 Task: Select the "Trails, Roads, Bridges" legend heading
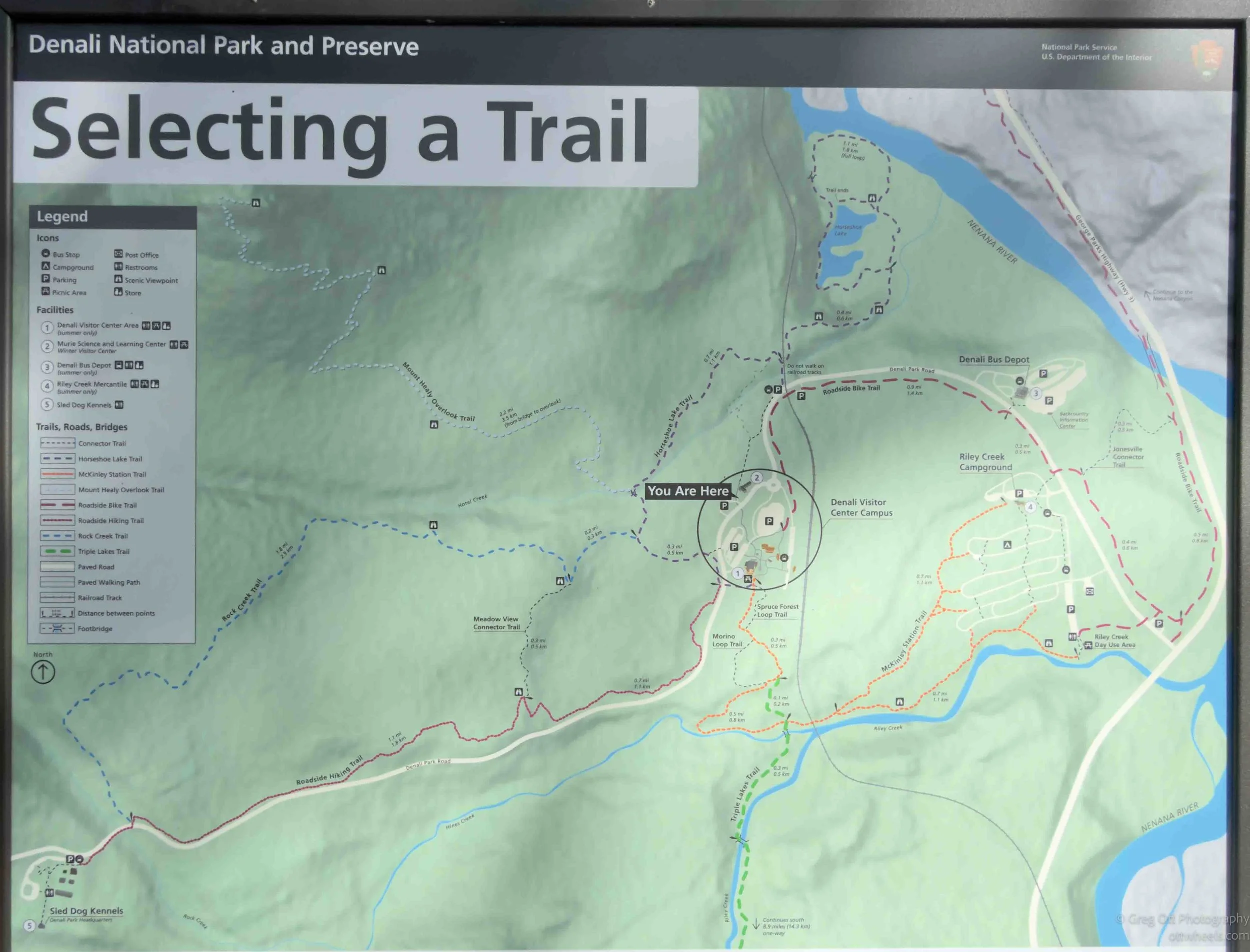(x=82, y=427)
